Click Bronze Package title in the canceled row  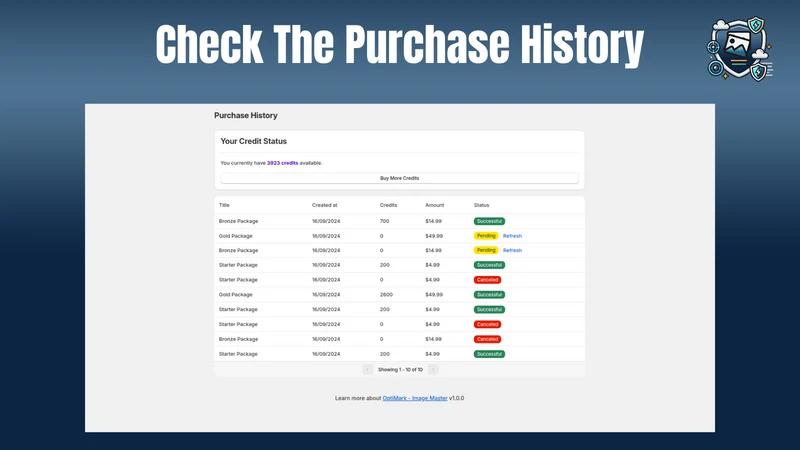(238, 339)
